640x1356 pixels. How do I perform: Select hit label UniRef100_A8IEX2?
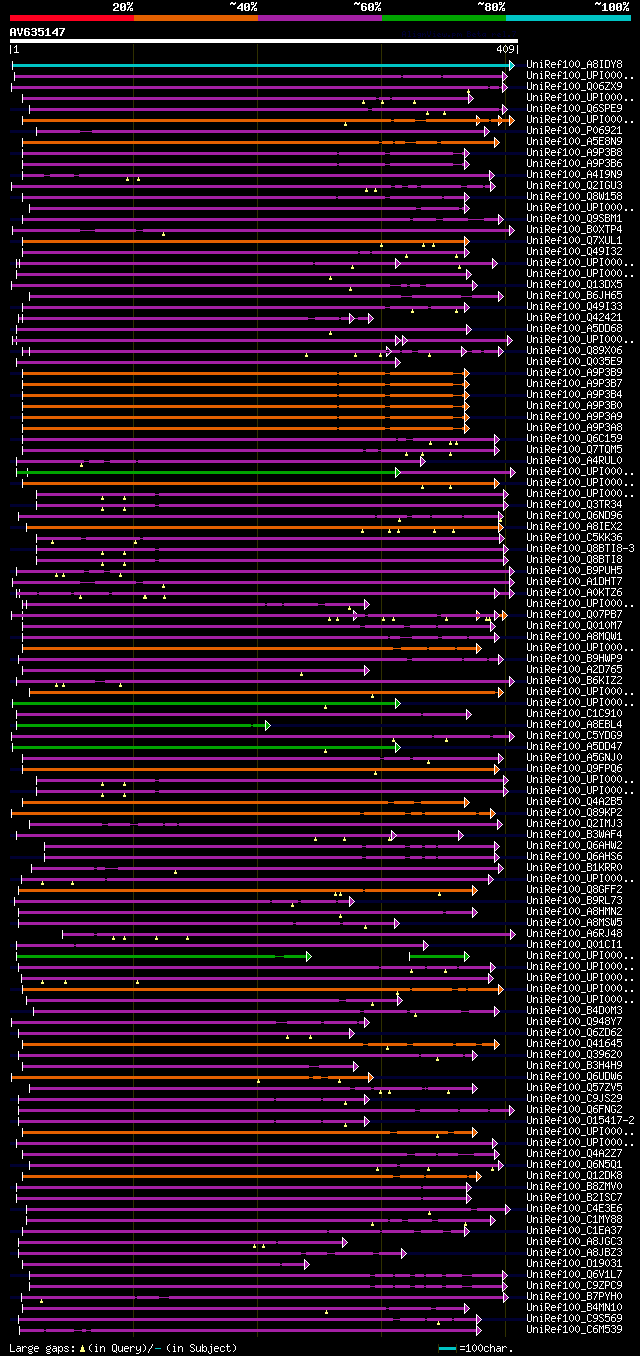[576, 527]
